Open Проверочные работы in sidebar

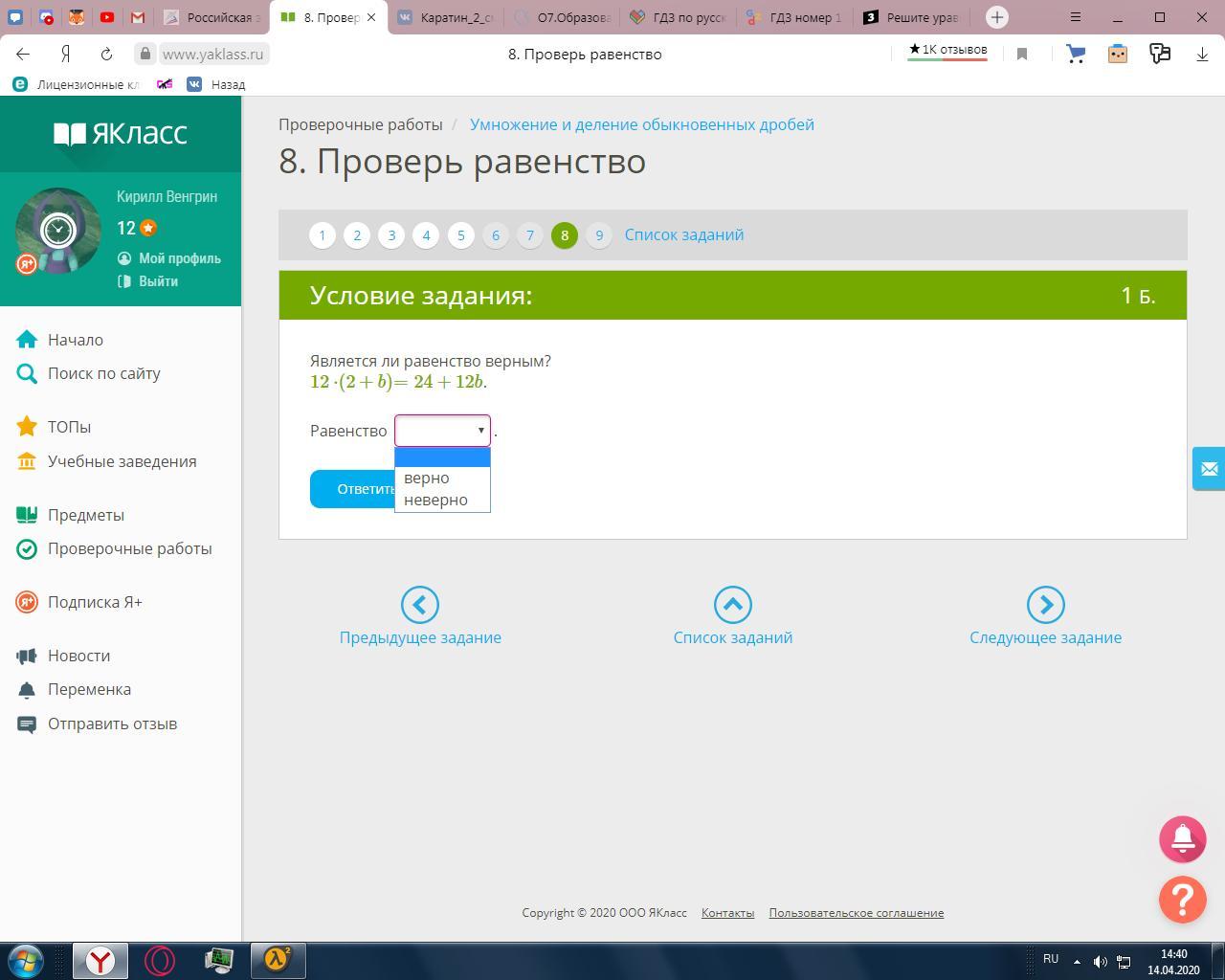tap(130, 548)
